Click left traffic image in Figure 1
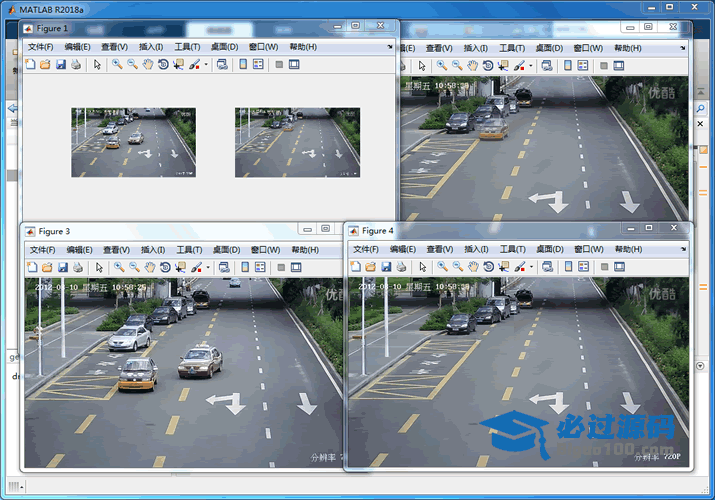Viewport: 715px width, 500px height. (133, 142)
